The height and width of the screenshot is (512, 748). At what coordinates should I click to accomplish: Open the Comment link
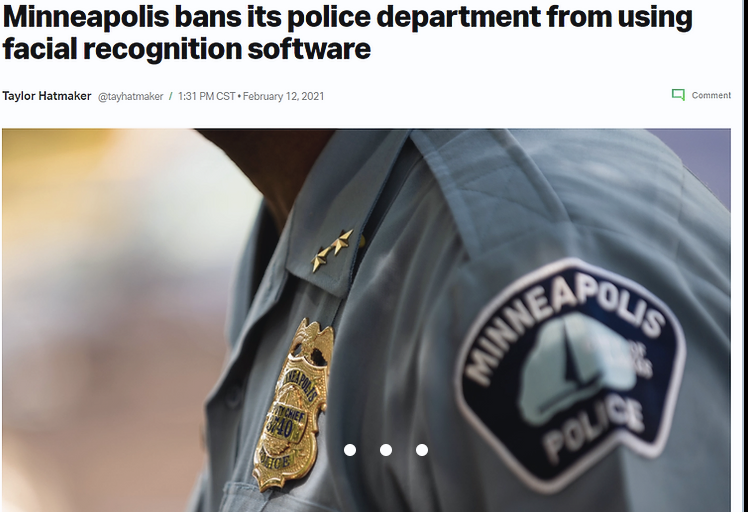(x=711, y=95)
